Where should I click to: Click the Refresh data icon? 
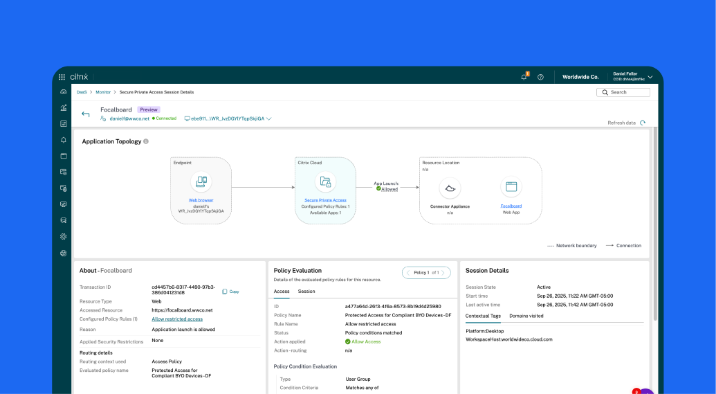643,123
